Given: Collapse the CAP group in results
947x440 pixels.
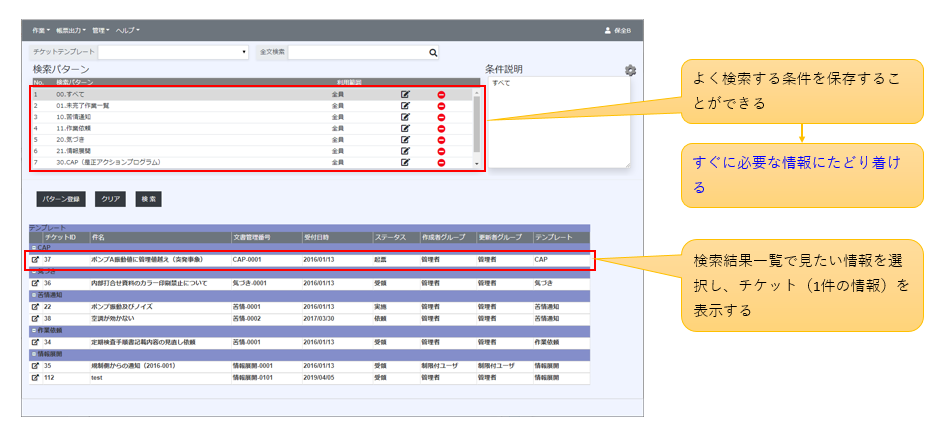Looking at the screenshot, I should (33, 247).
